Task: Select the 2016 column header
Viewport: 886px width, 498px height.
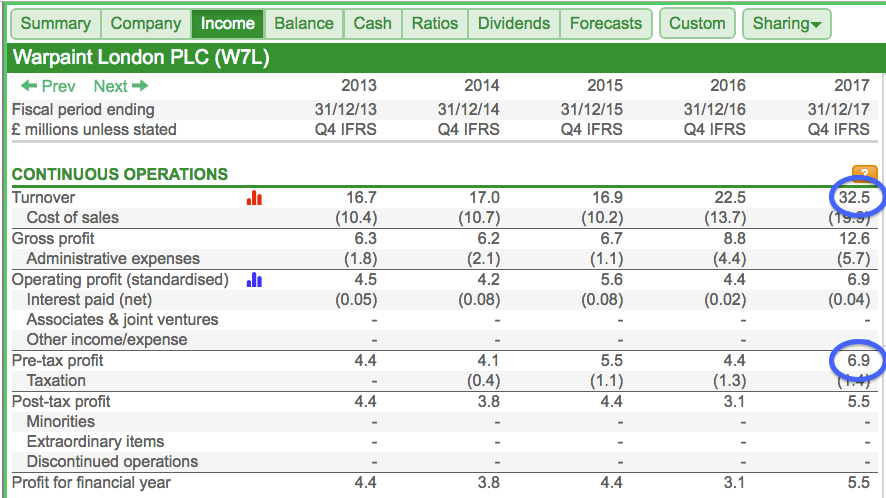Action: 728,85
